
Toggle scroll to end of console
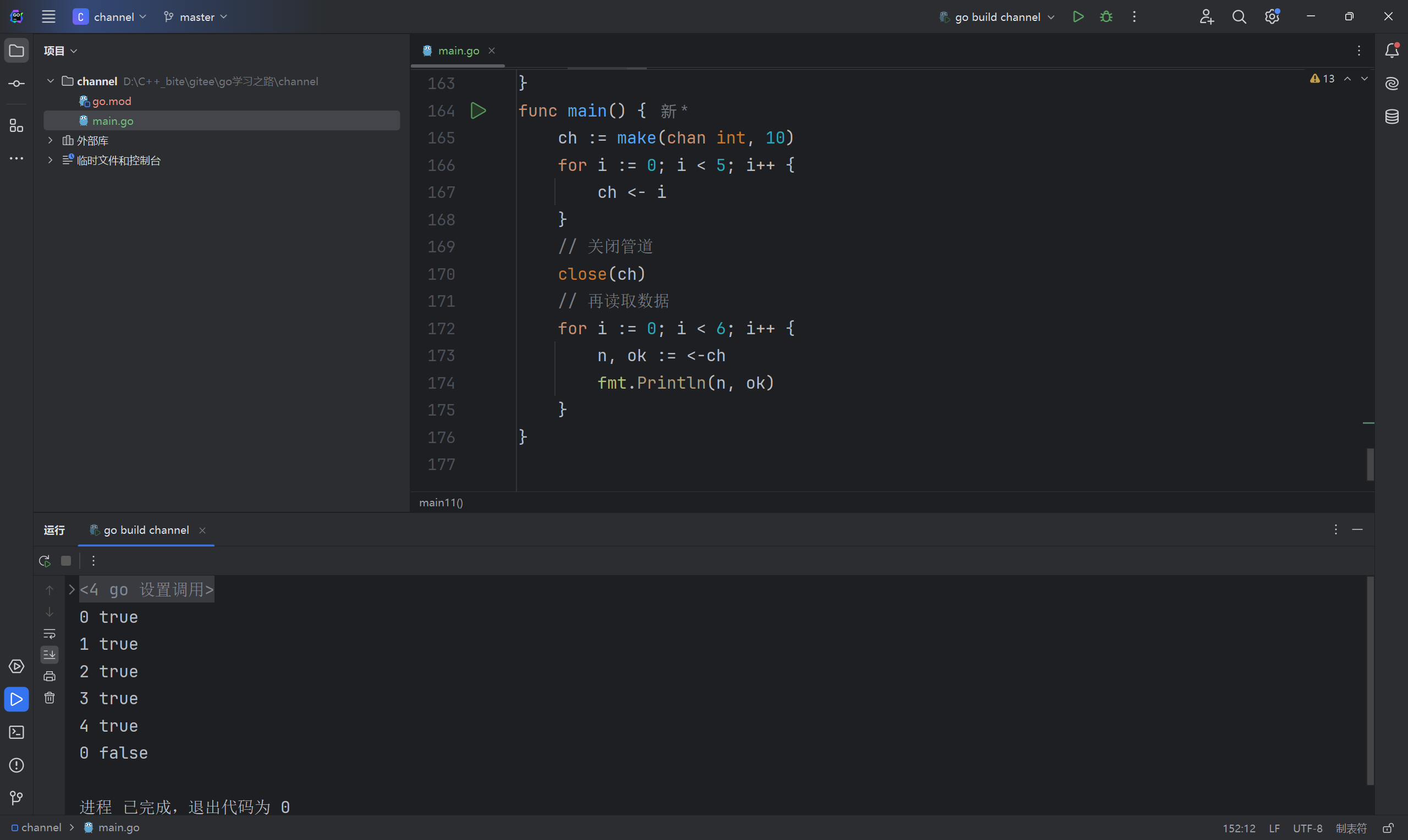(x=50, y=655)
